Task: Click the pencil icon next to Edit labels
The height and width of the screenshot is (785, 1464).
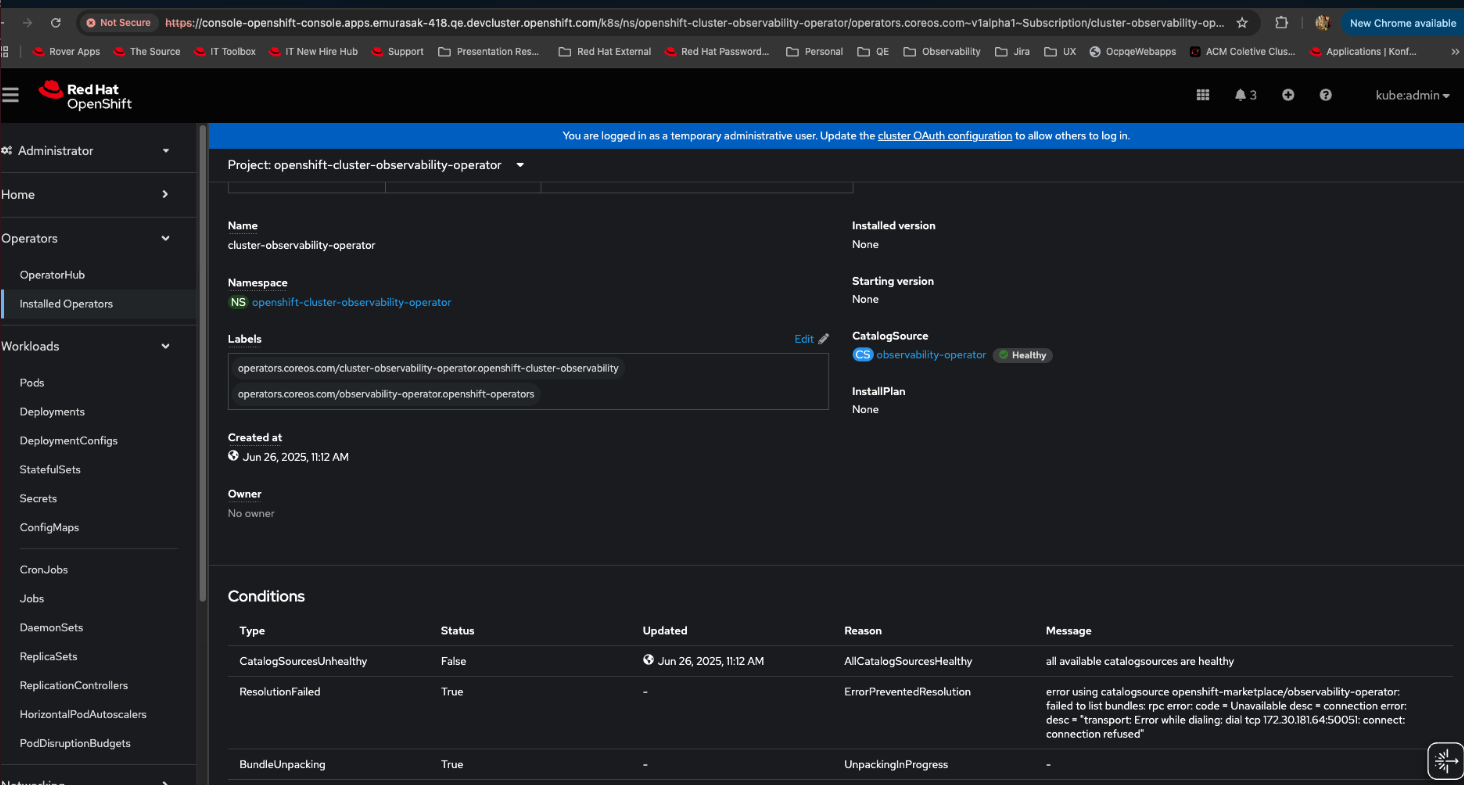Action: coord(823,339)
